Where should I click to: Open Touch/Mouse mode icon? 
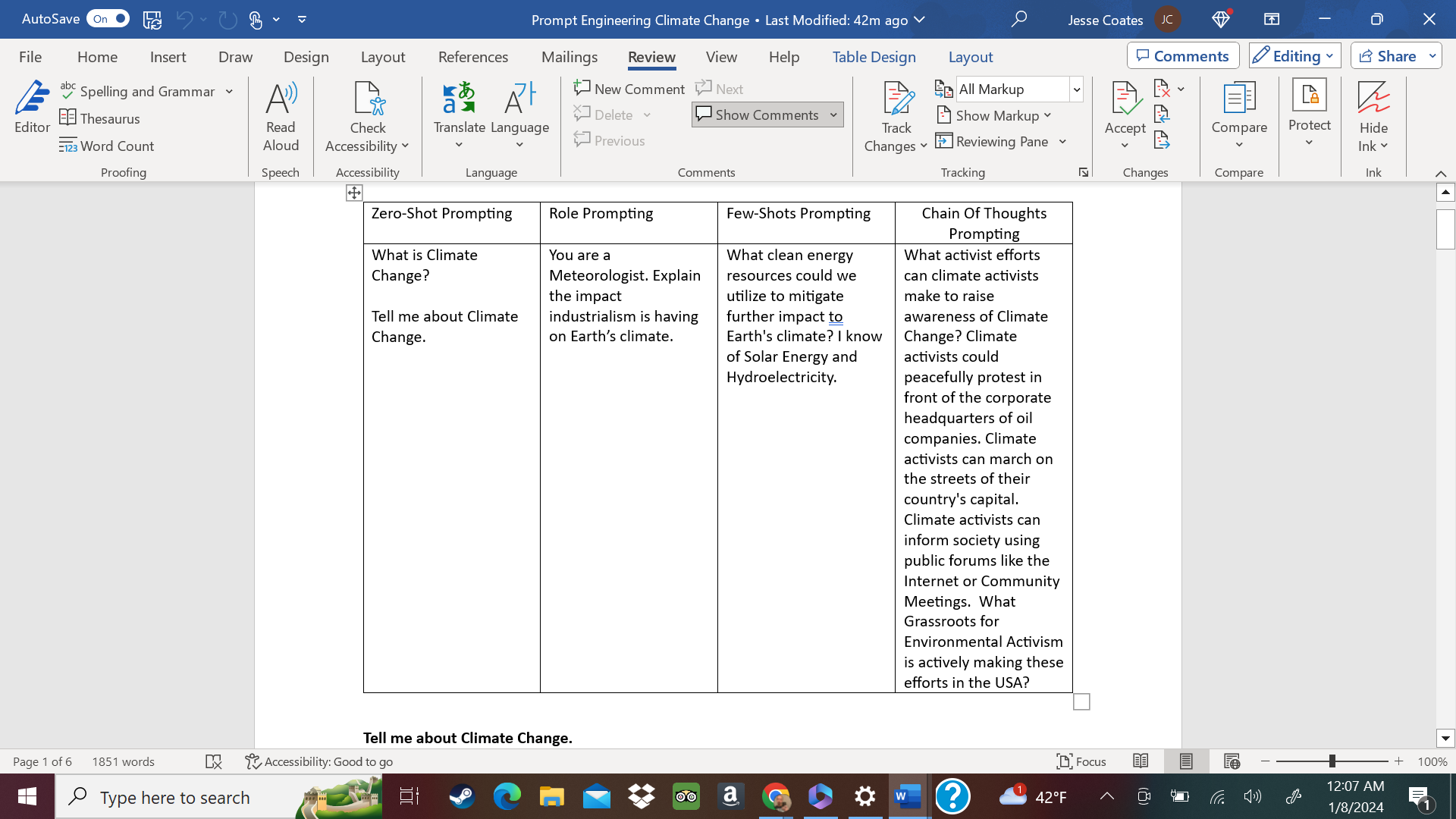(x=256, y=20)
